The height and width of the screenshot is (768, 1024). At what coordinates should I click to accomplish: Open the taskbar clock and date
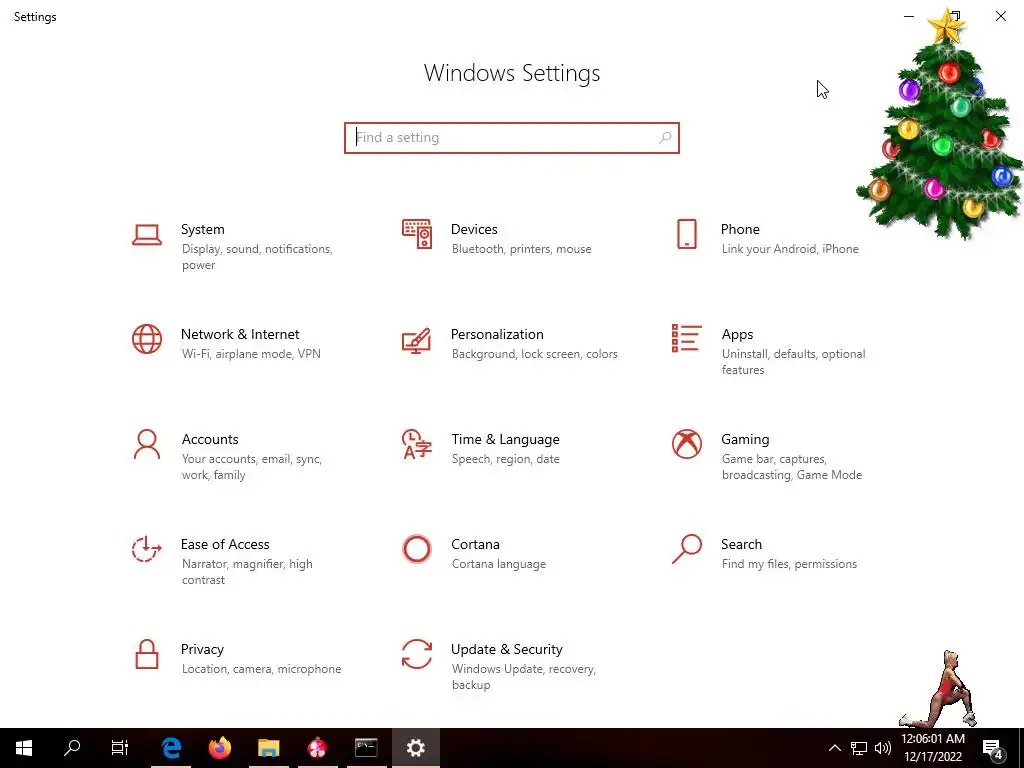[x=933, y=748]
